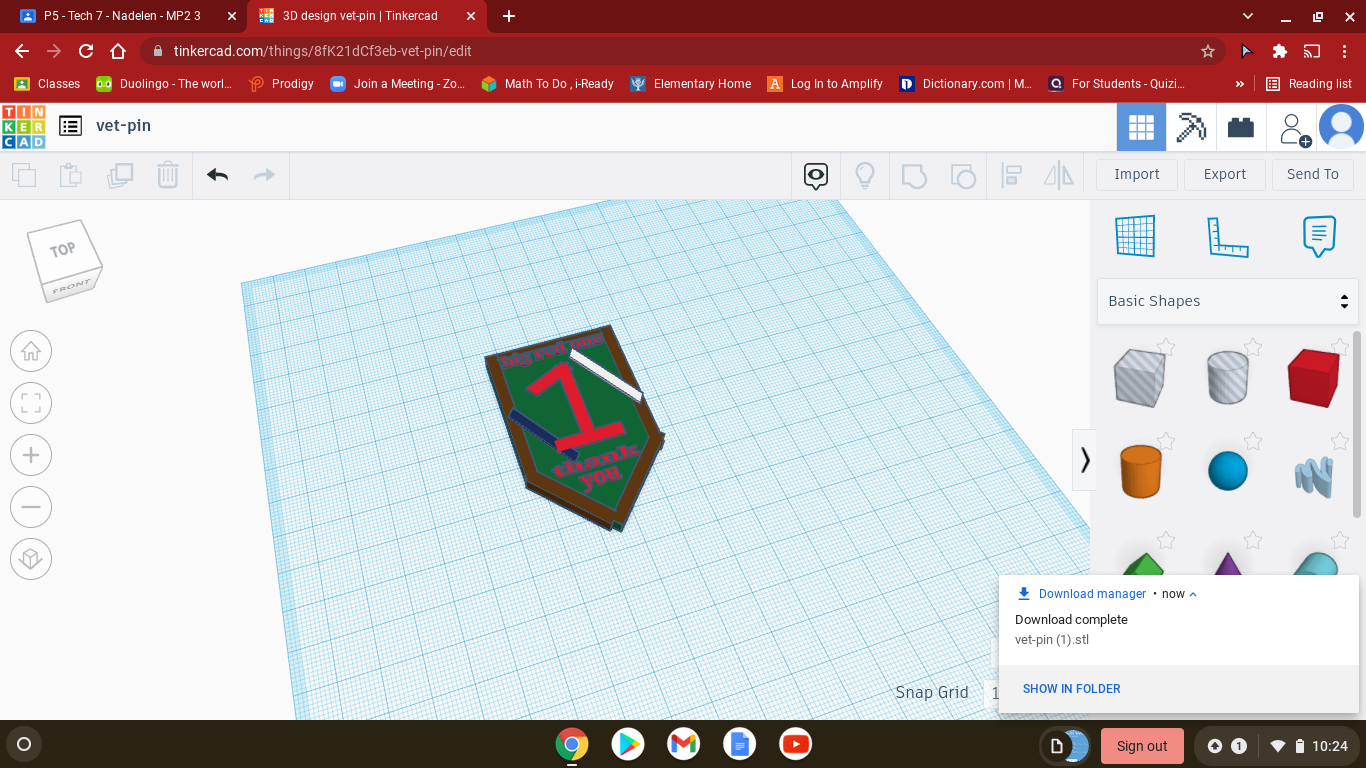The image size is (1366, 768).
Task: Click the Align tool icon
Action: click(1011, 176)
